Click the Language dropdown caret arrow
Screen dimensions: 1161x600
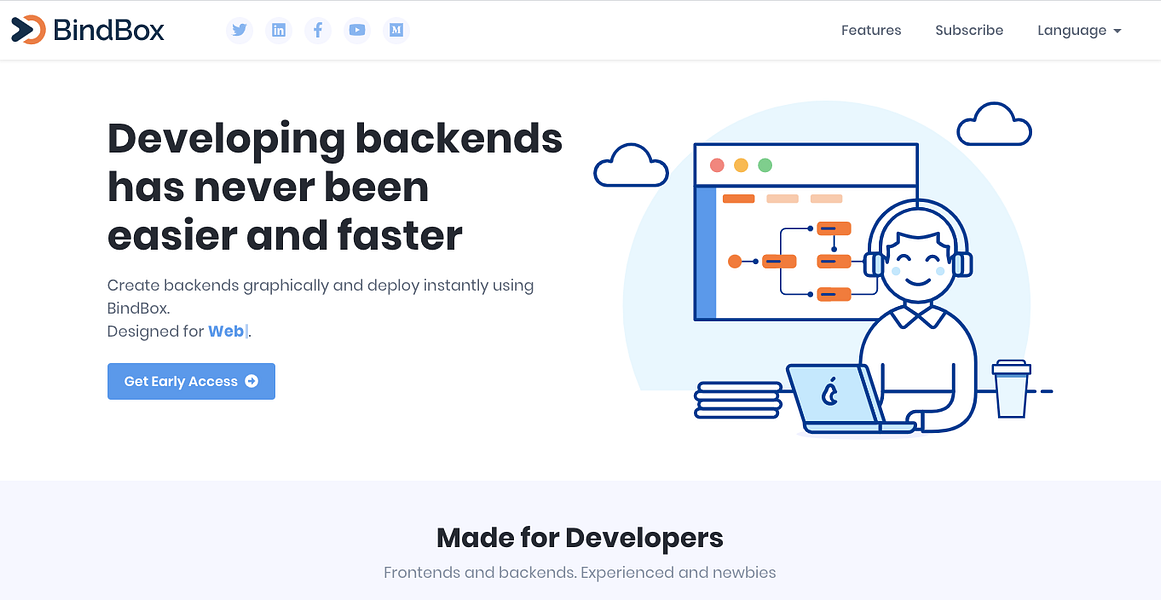coord(1117,31)
